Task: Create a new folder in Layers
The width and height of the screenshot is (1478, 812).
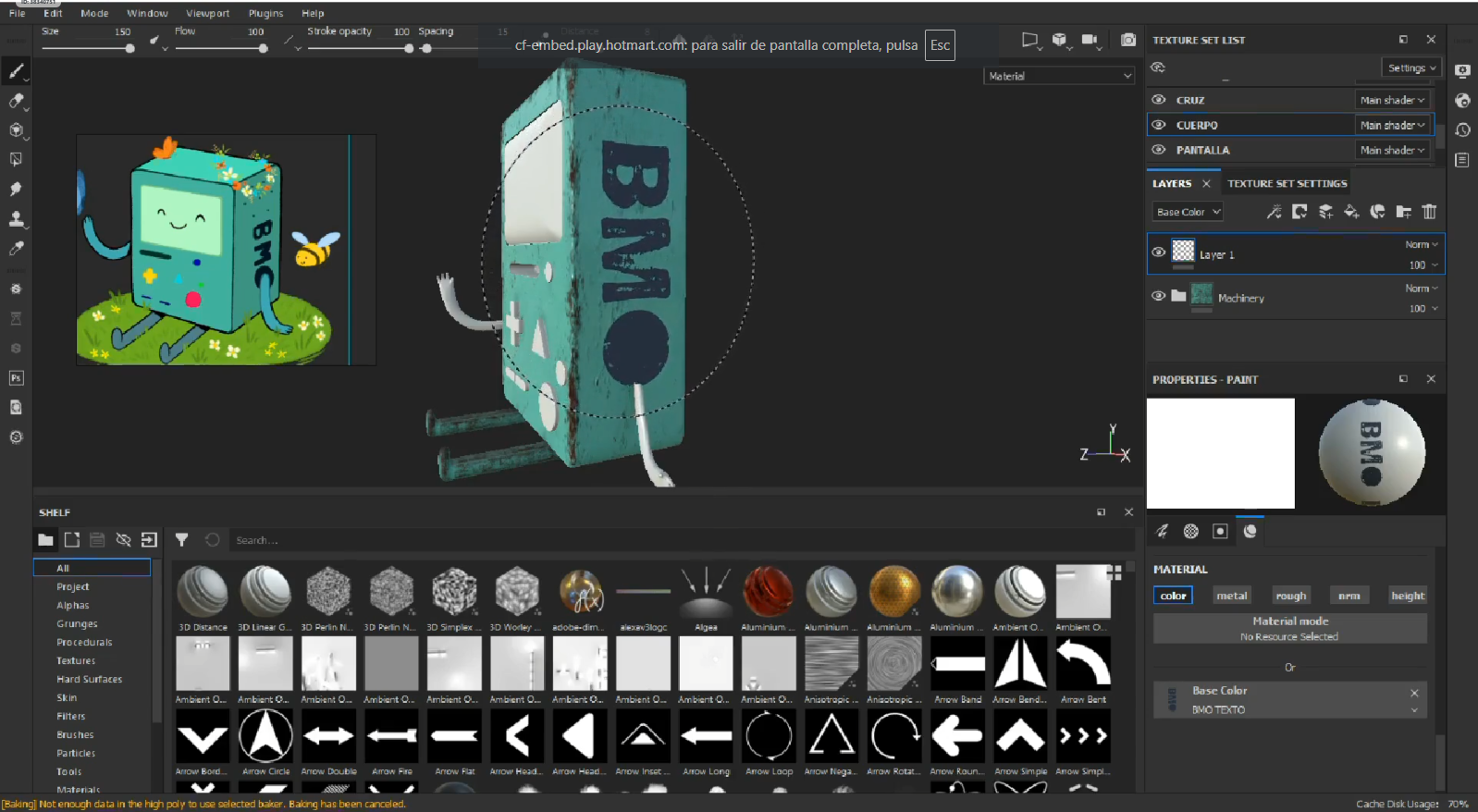Action: 1403,212
